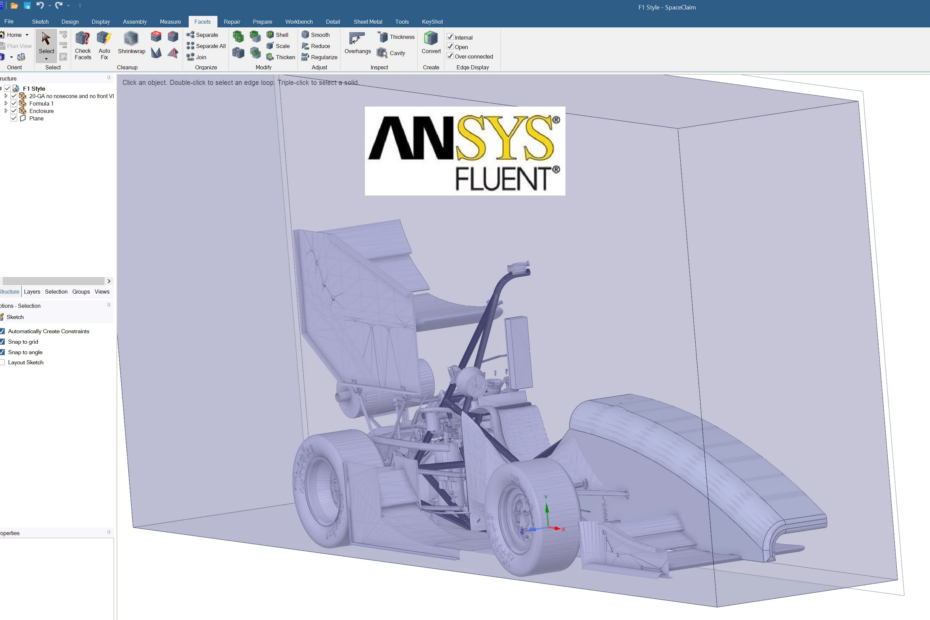930x620 pixels.
Task: Toggle the Internal edge display checkbox
Action: 450,37
